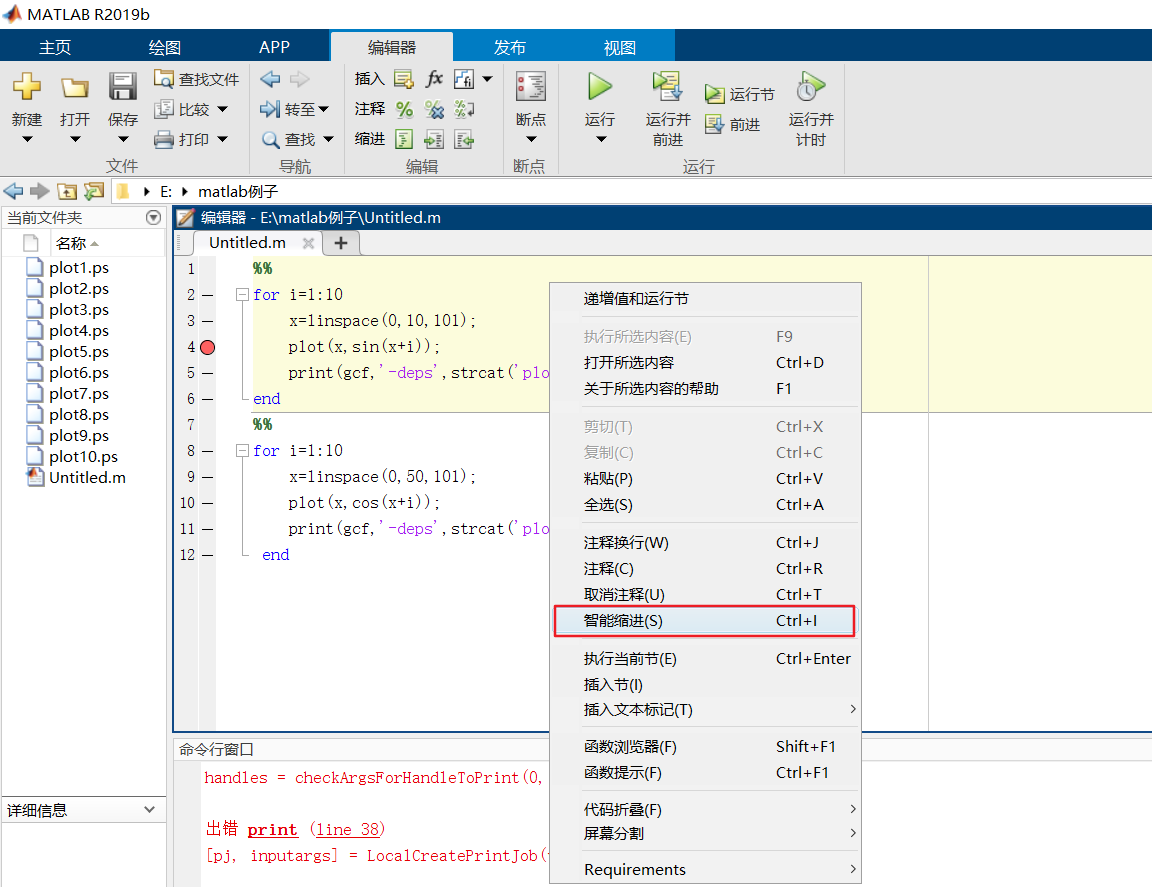Click the print error link in the command window
The height and width of the screenshot is (887, 1152).
point(273,830)
